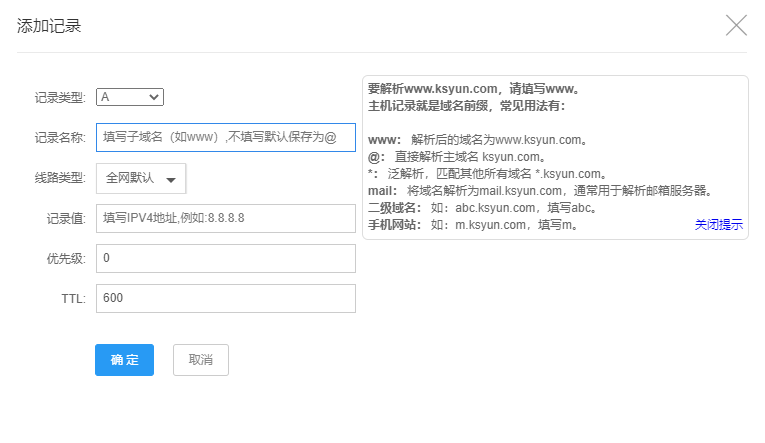The height and width of the screenshot is (443, 765).
Task: Click the 线路类型 label
Action: [60, 178]
